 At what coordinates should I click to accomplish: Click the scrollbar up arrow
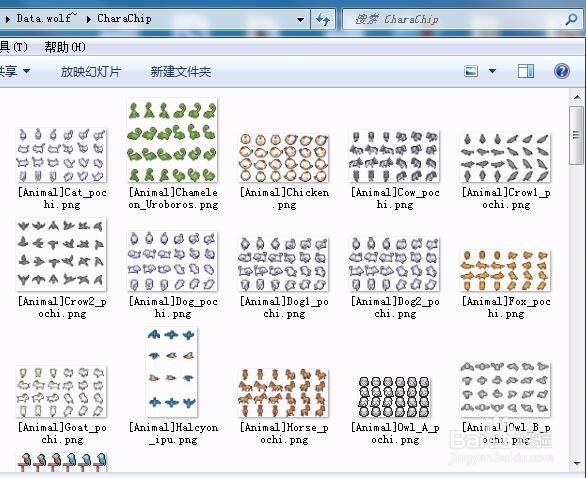[x=576, y=97]
